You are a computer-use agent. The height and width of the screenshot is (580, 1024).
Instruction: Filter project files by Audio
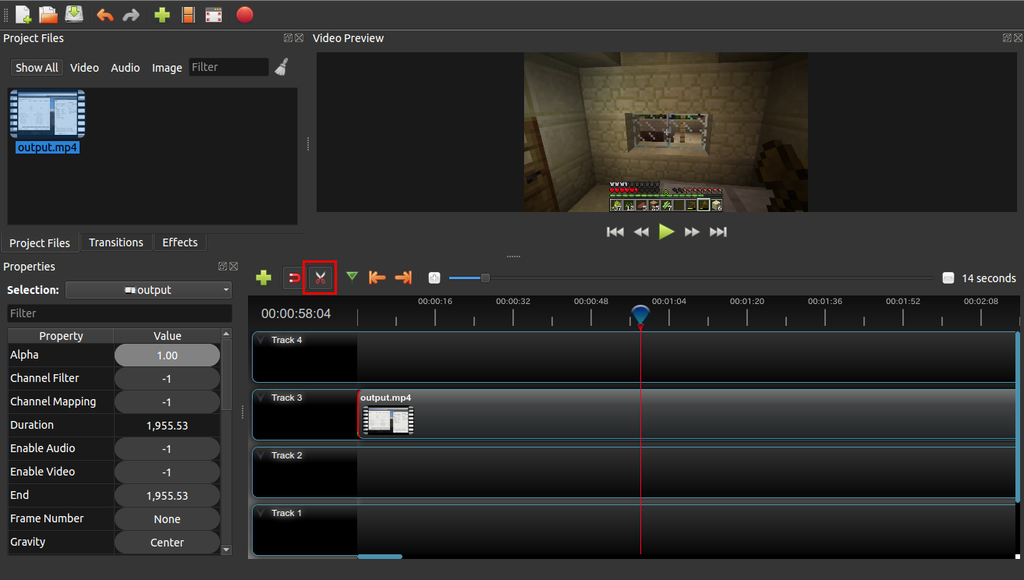click(125, 67)
